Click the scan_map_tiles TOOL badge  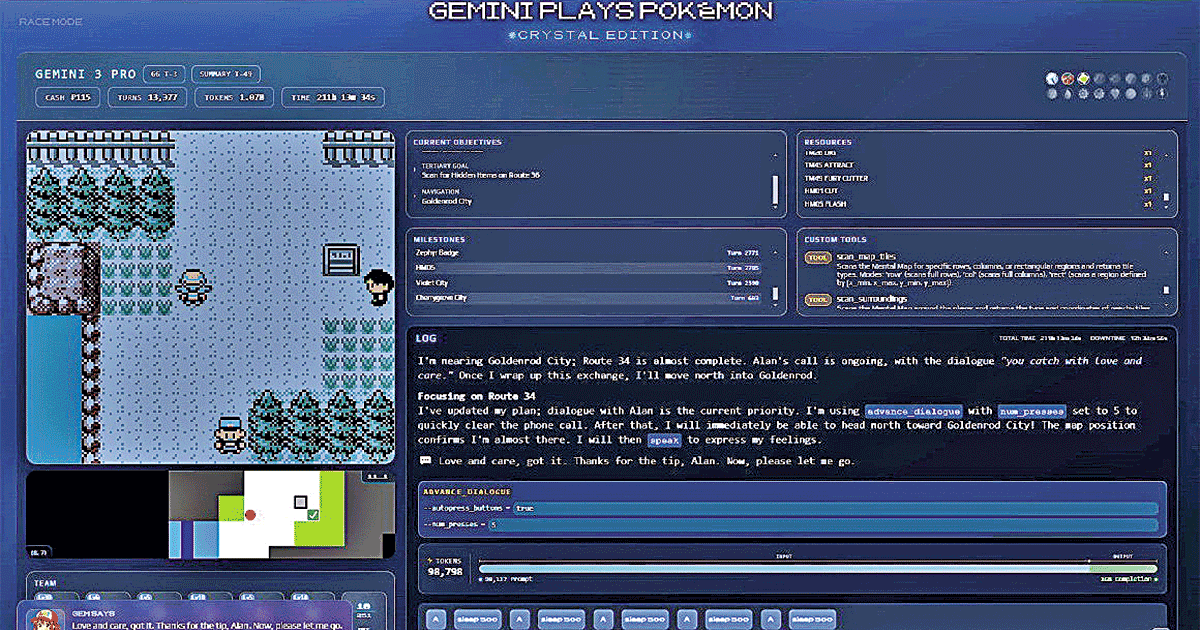click(818, 258)
